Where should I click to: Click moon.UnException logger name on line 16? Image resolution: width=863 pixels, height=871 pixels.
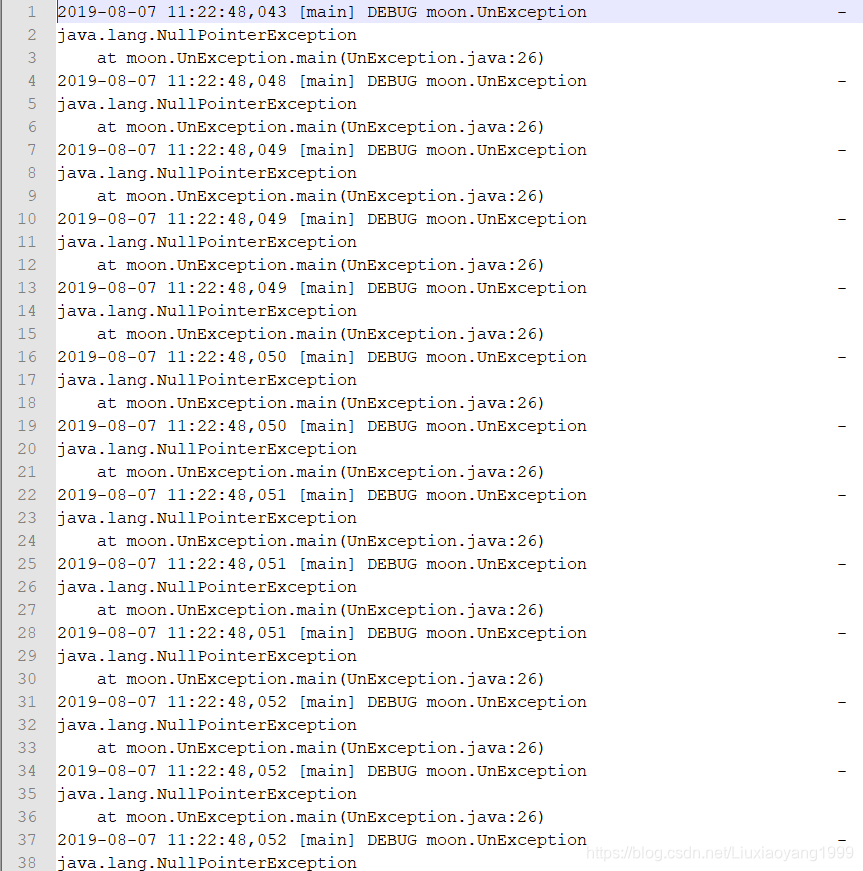(510, 357)
